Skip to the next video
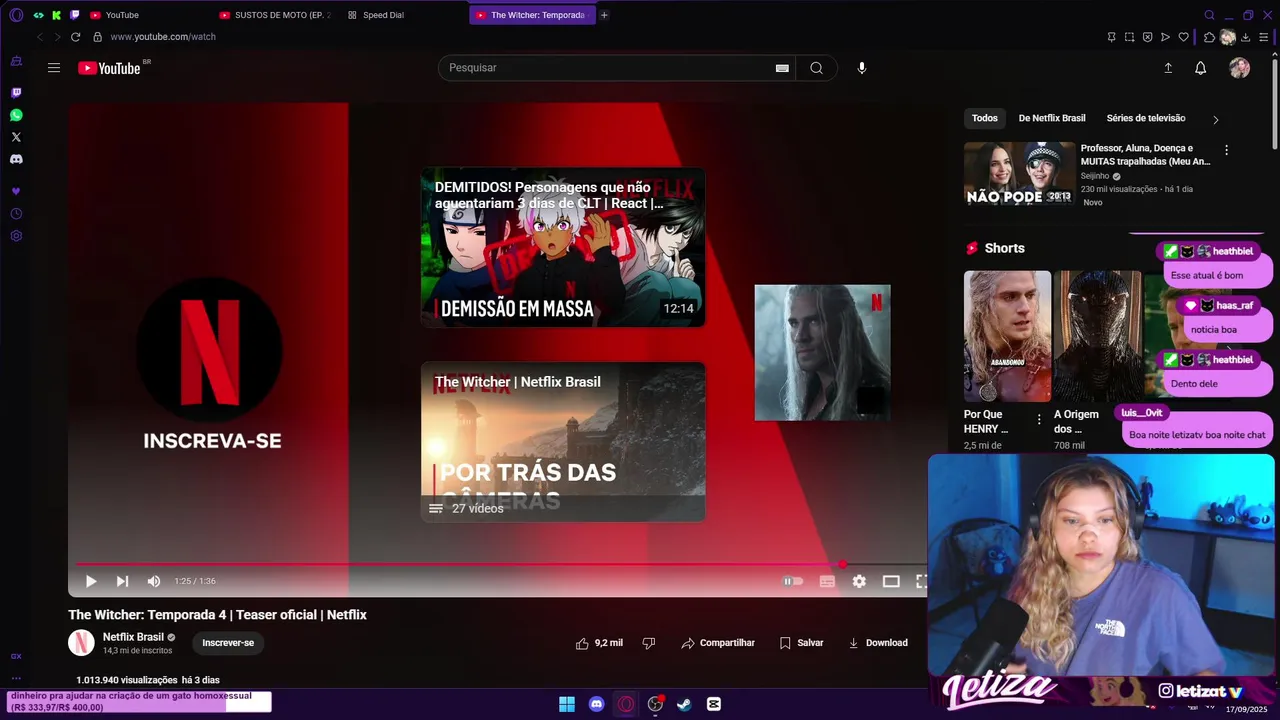 click(122, 581)
